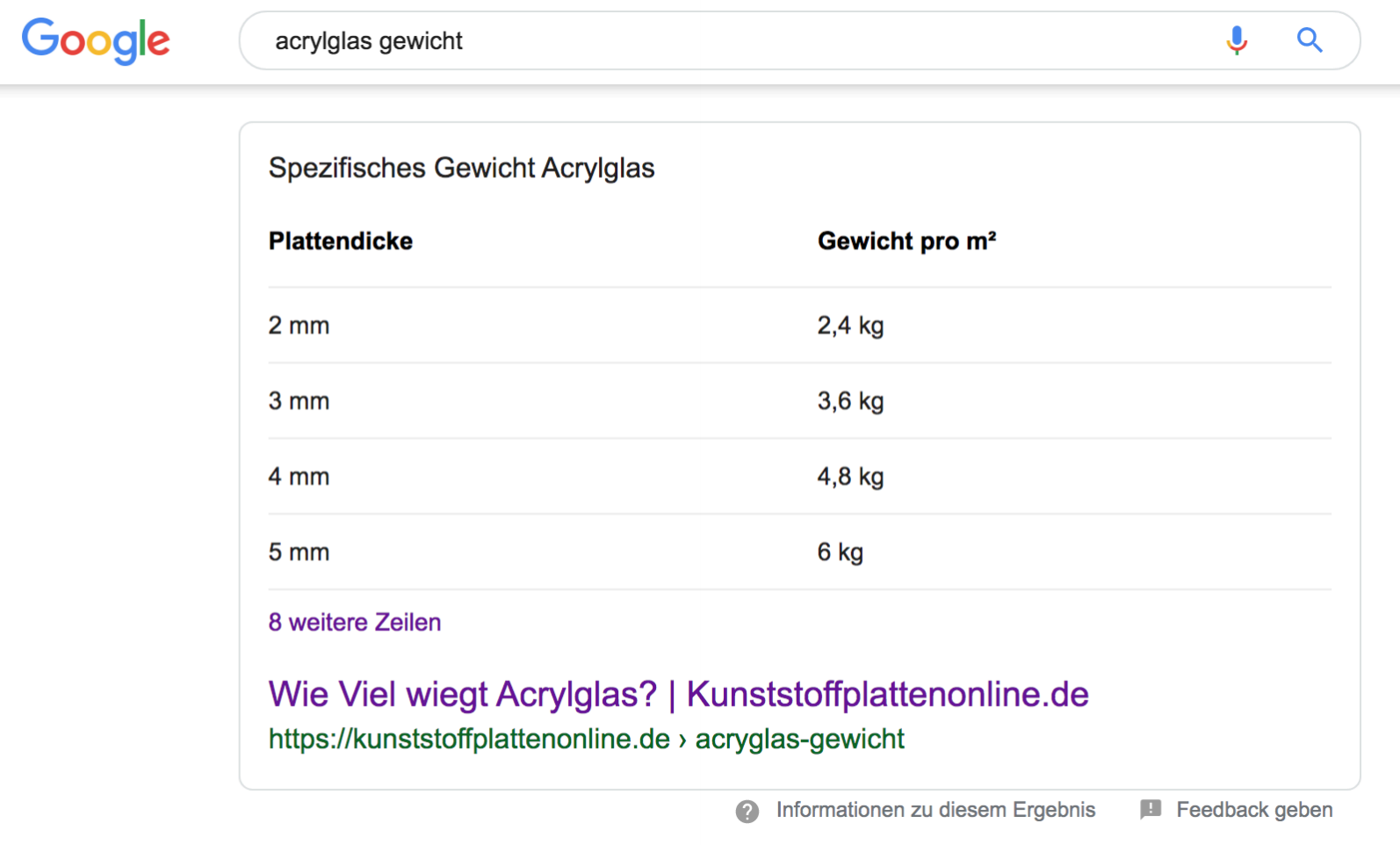Click 'Feedback geben' text link
1400x845 pixels.
1254,810
